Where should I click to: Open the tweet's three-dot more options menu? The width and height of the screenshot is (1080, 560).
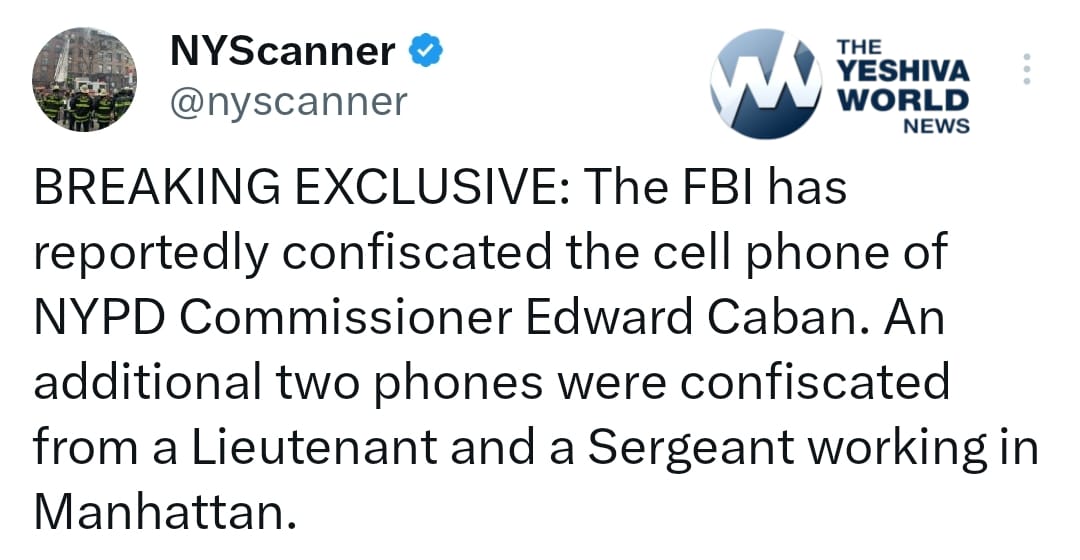1027,69
